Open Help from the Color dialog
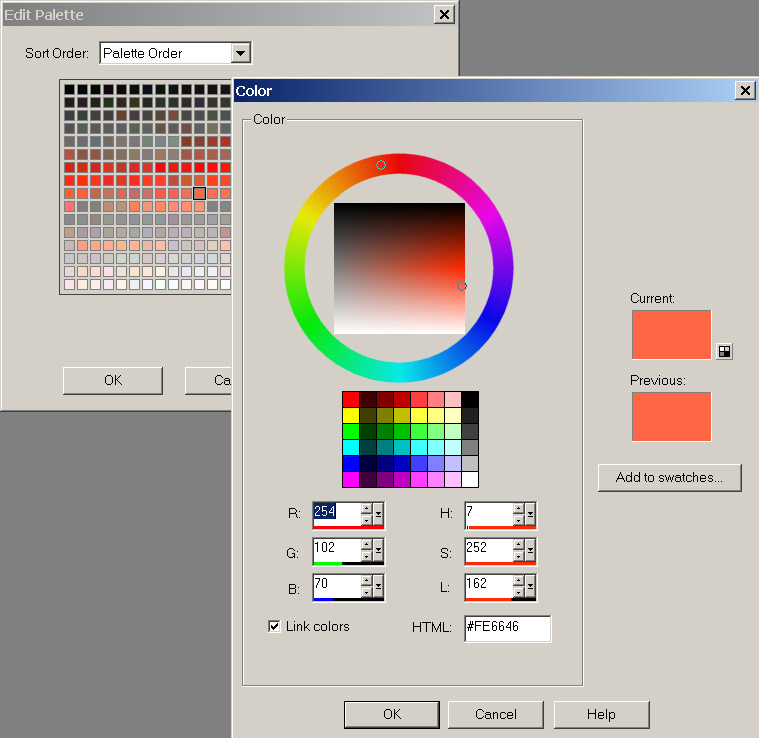 point(601,714)
